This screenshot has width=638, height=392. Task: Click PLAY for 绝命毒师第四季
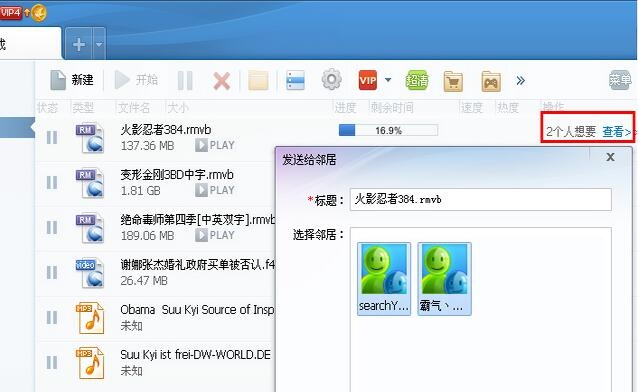click(215, 235)
